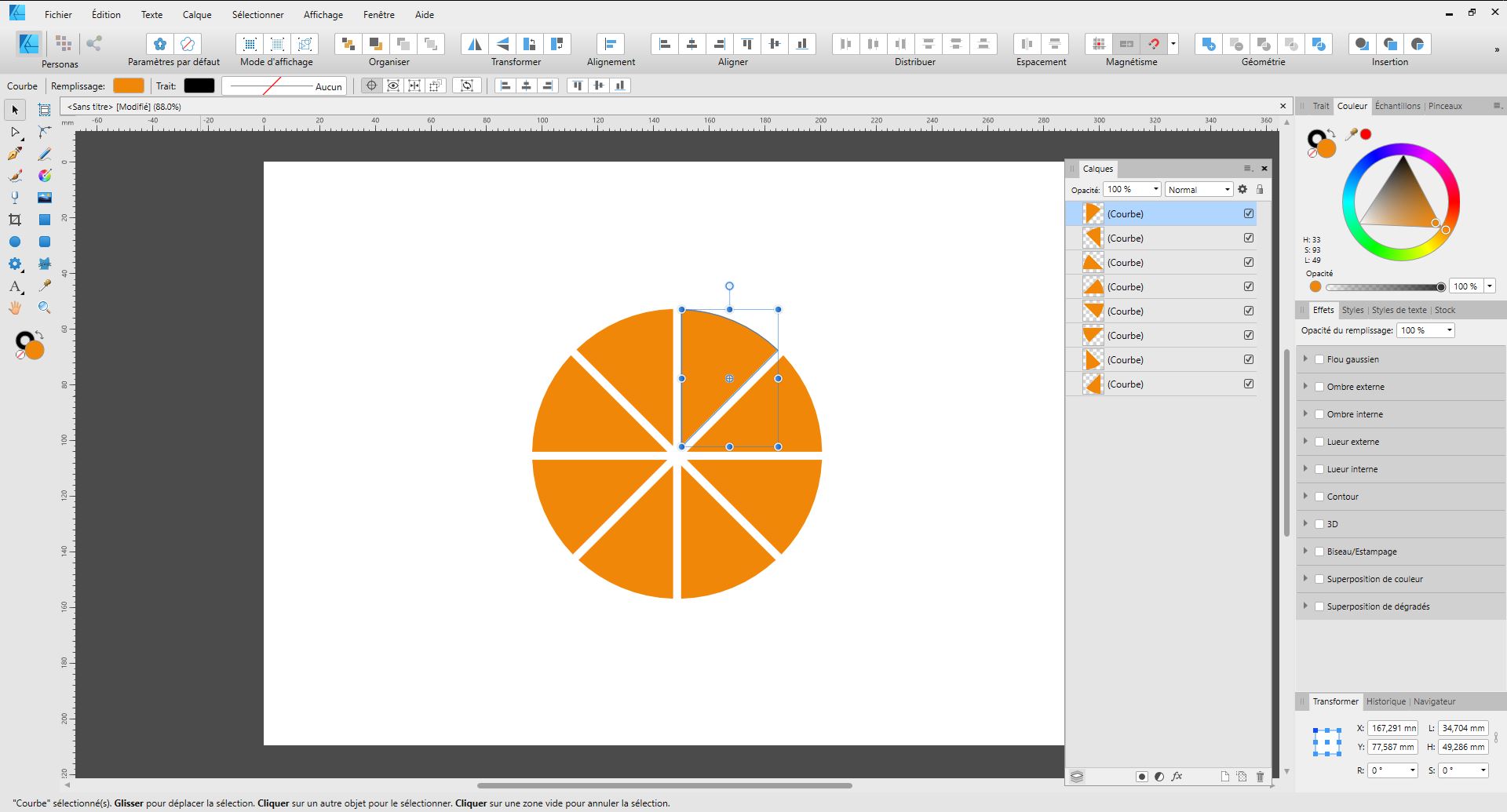Open the Normal blend mode dropdown

click(x=1199, y=189)
